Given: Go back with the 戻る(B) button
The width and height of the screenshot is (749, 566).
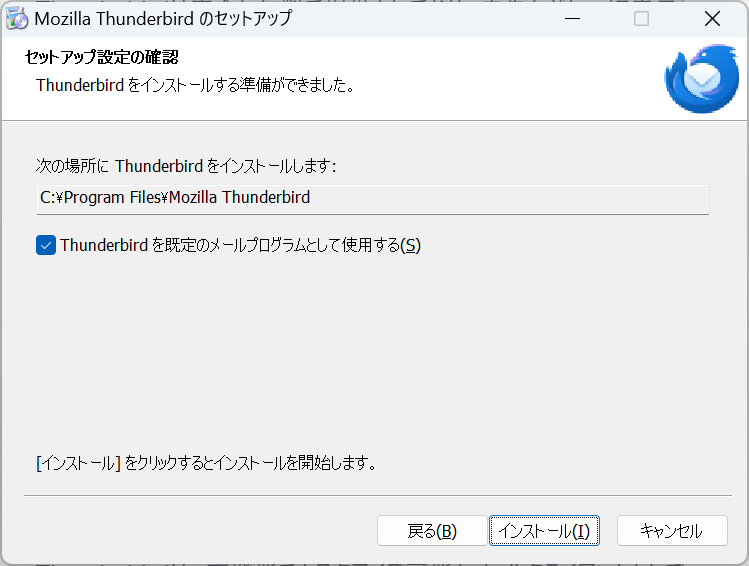Looking at the screenshot, I should [432, 531].
